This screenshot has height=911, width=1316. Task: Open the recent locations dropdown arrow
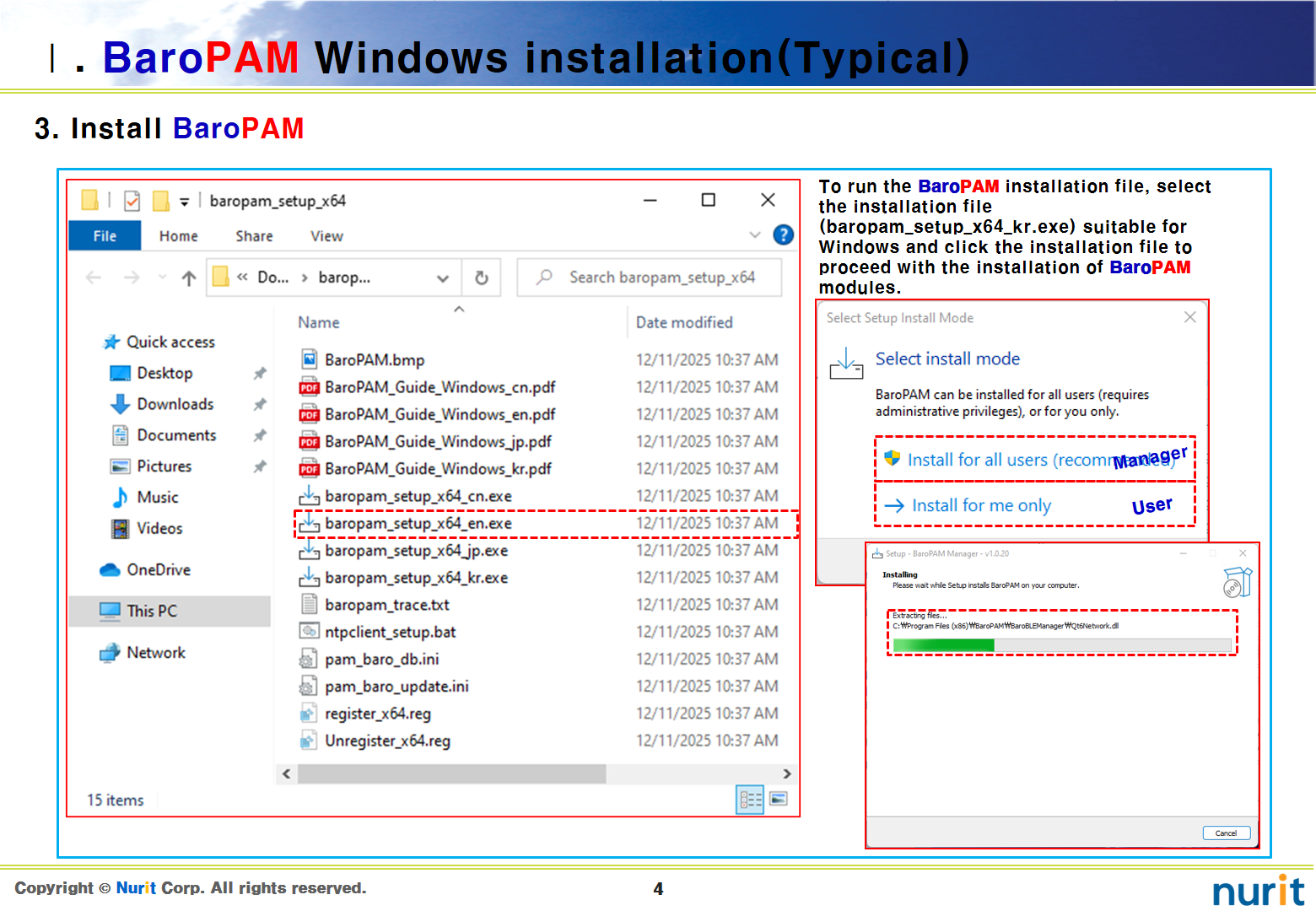(162, 277)
